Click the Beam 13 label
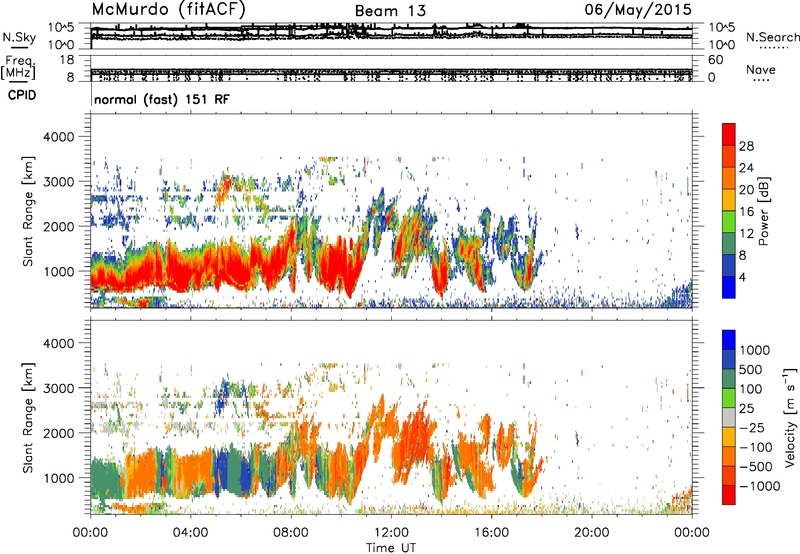Viewport: 800px width, 554px height. [x=390, y=11]
